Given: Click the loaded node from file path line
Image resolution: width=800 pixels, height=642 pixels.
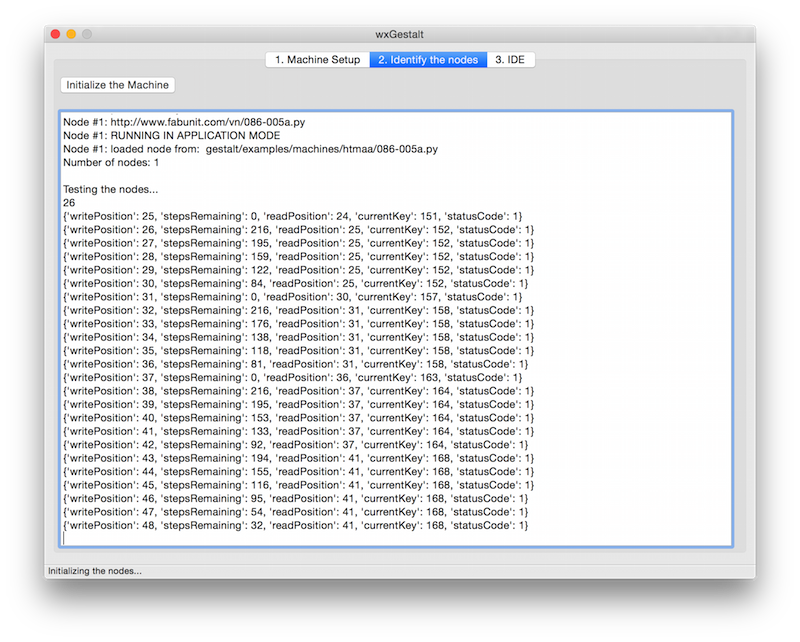Looking at the screenshot, I should pyautogui.click(x=250, y=148).
